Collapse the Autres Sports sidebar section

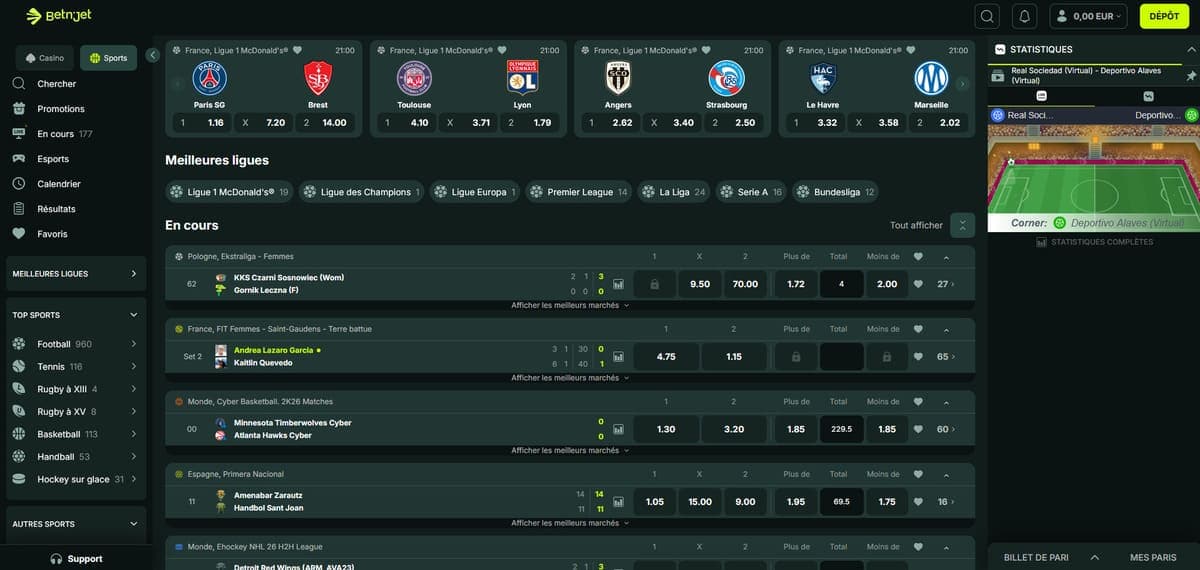[x=76, y=523]
